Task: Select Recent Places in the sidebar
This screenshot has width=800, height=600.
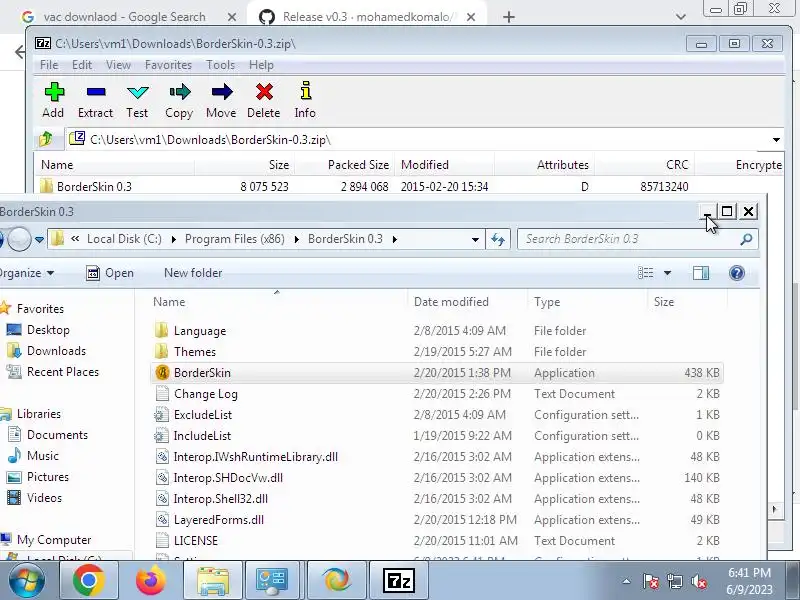Action: tap(53, 372)
